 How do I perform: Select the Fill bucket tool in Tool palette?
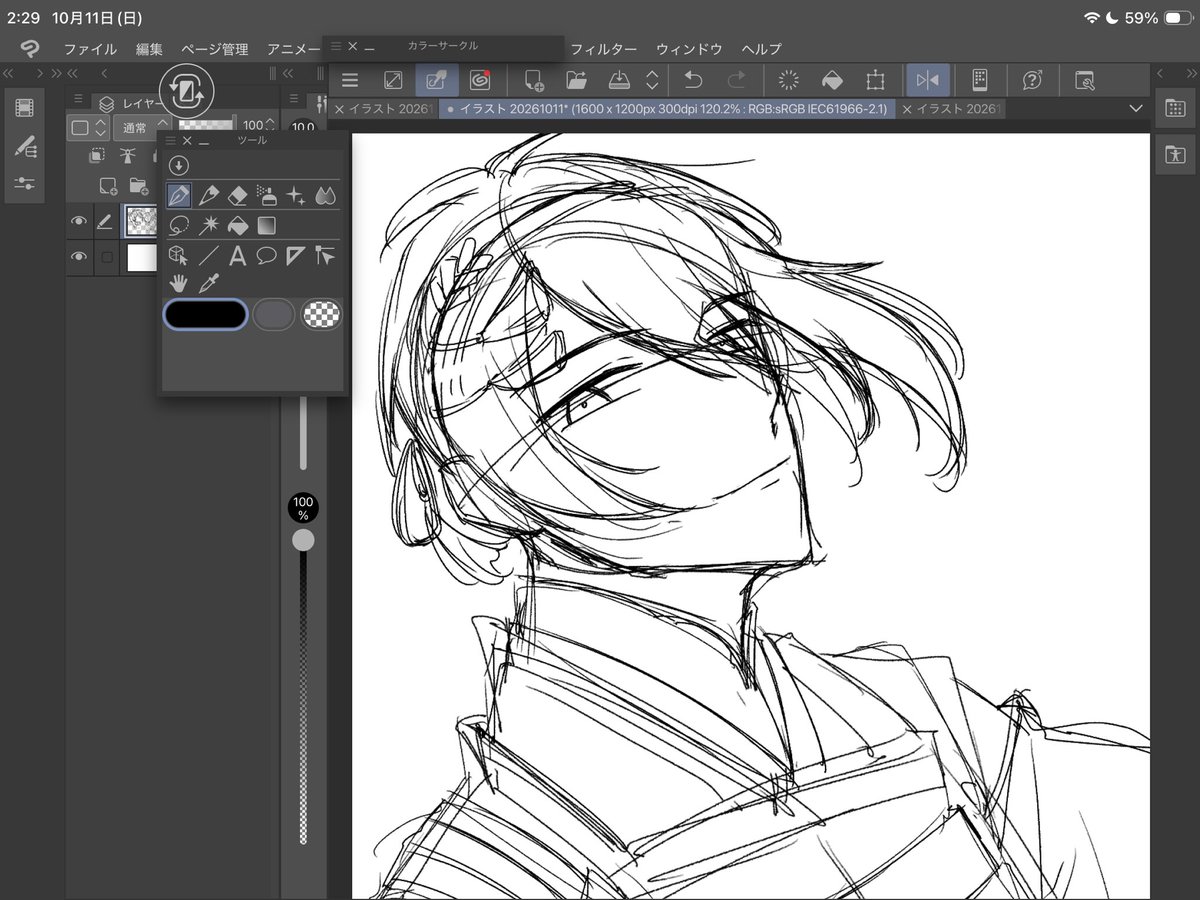[x=237, y=225]
